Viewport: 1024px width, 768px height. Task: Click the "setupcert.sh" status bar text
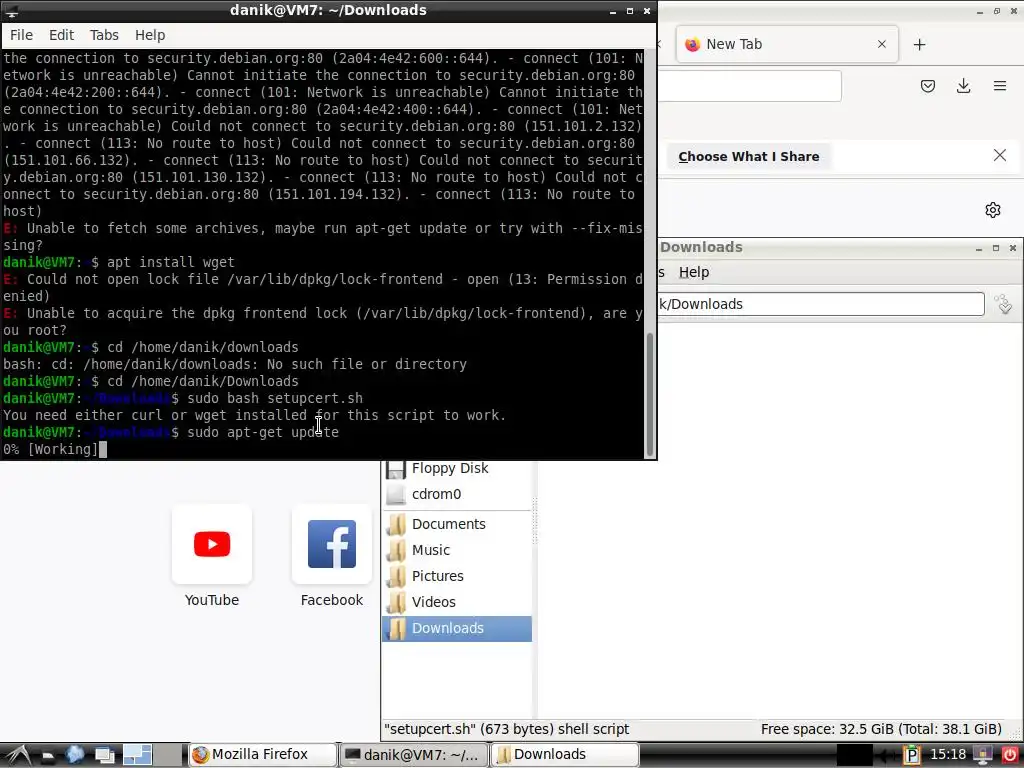pyautogui.click(x=507, y=729)
